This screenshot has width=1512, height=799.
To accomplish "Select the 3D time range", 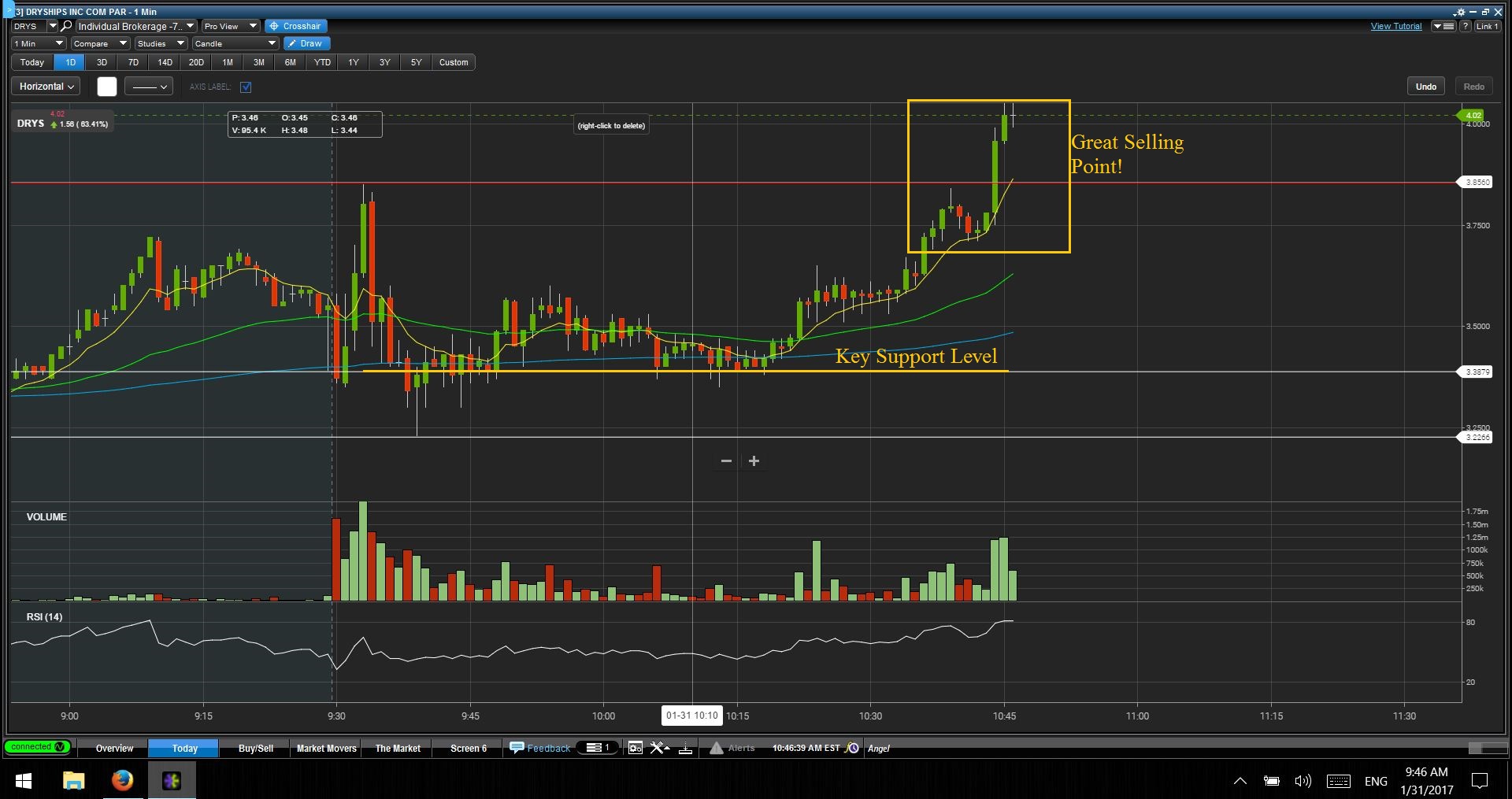I will point(102,62).
